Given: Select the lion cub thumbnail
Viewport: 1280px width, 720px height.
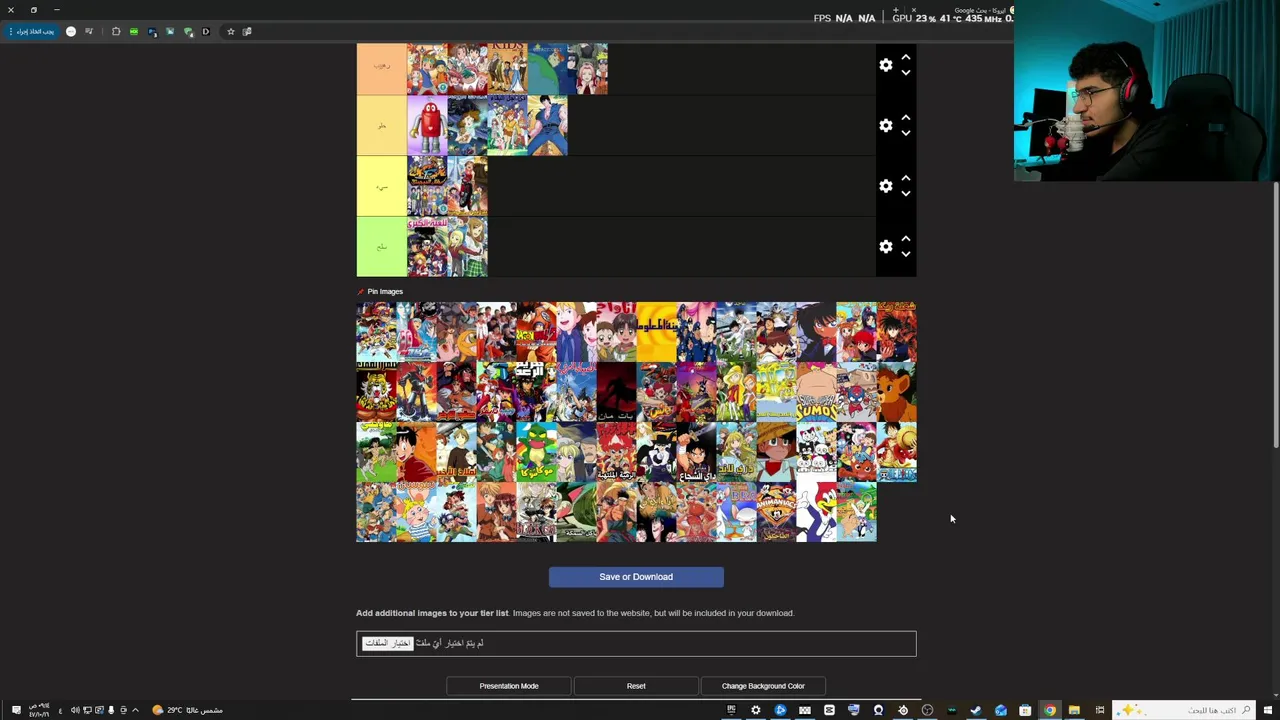Looking at the screenshot, I should tap(896, 392).
